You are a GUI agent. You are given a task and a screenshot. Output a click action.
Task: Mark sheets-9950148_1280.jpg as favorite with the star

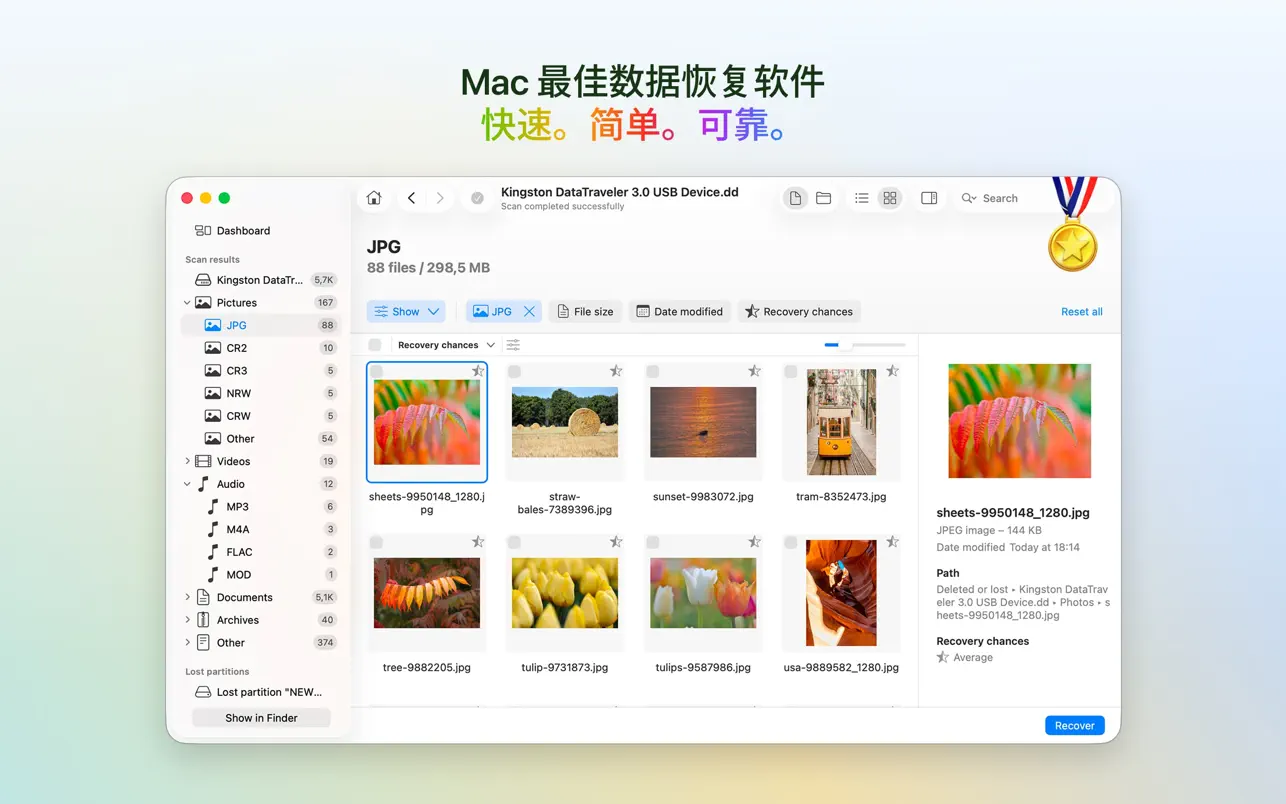click(x=478, y=369)
